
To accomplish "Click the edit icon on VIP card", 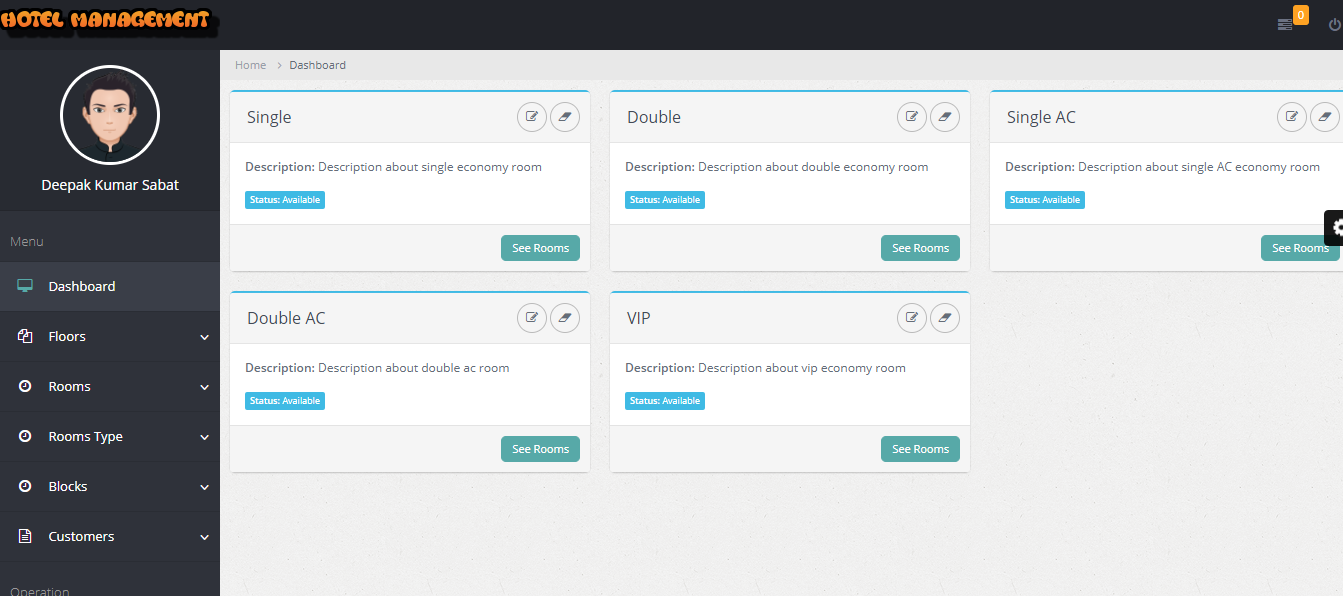I will point(912,318).
